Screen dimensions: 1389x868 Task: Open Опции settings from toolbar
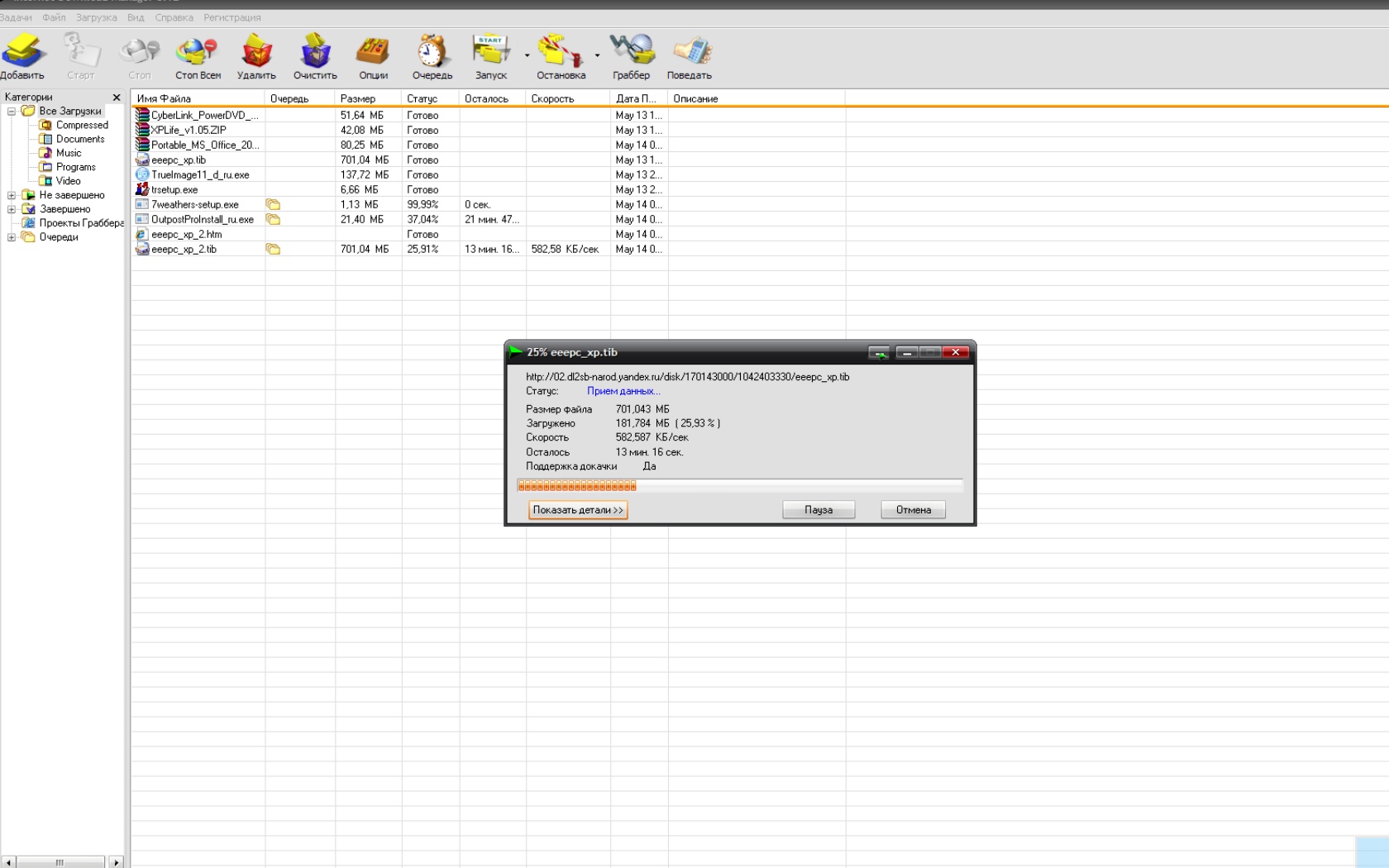tap(373, 52)
